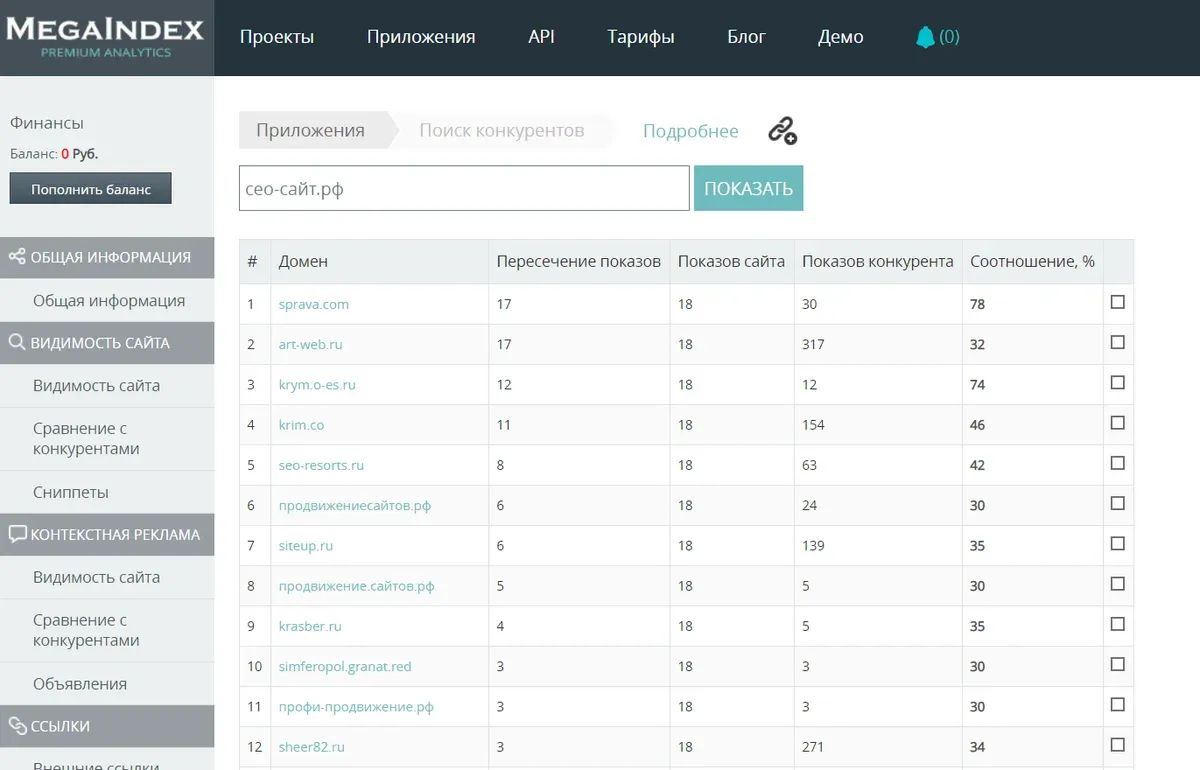Tick the checkbox for art-web.ru row
Screen dimensions: 1200x770
point(1118,342)
